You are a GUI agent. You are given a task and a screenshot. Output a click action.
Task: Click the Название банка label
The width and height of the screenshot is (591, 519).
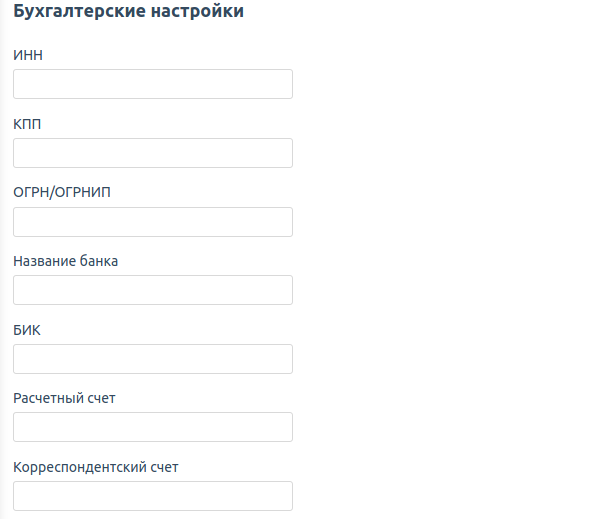click(66, 261)
